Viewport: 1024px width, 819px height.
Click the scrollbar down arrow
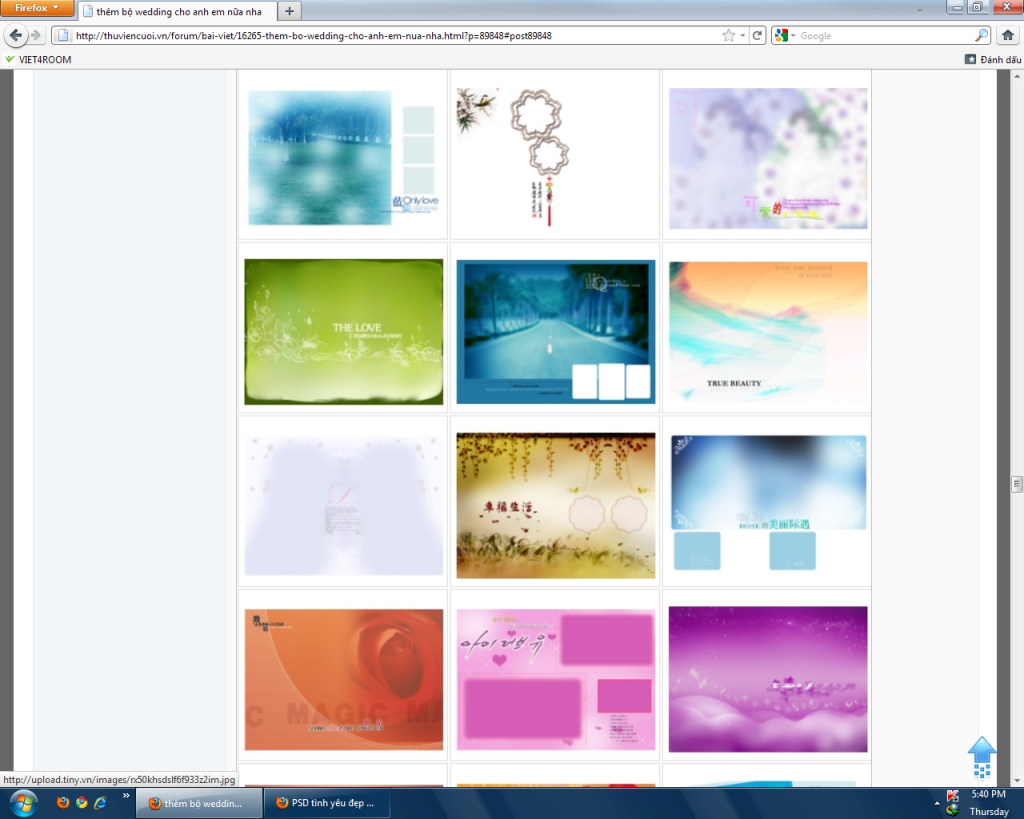click(1017, 780)
